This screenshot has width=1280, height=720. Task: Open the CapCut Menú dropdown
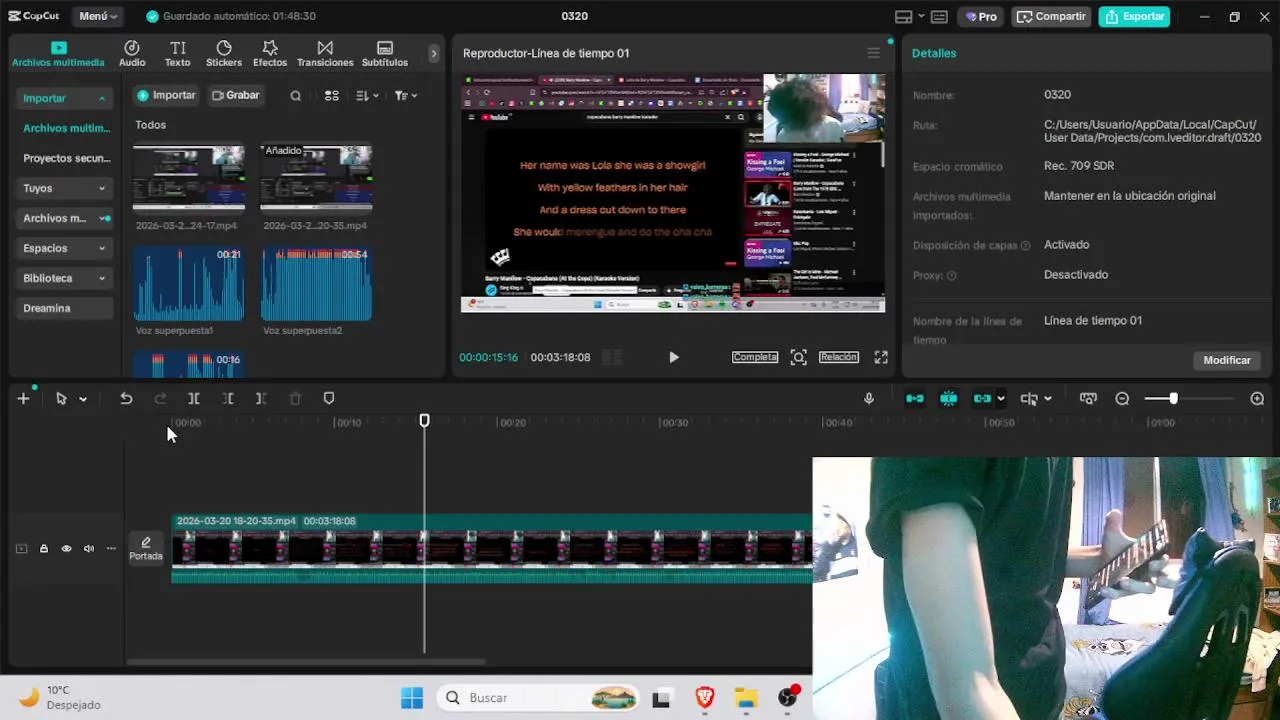(98, 16)
